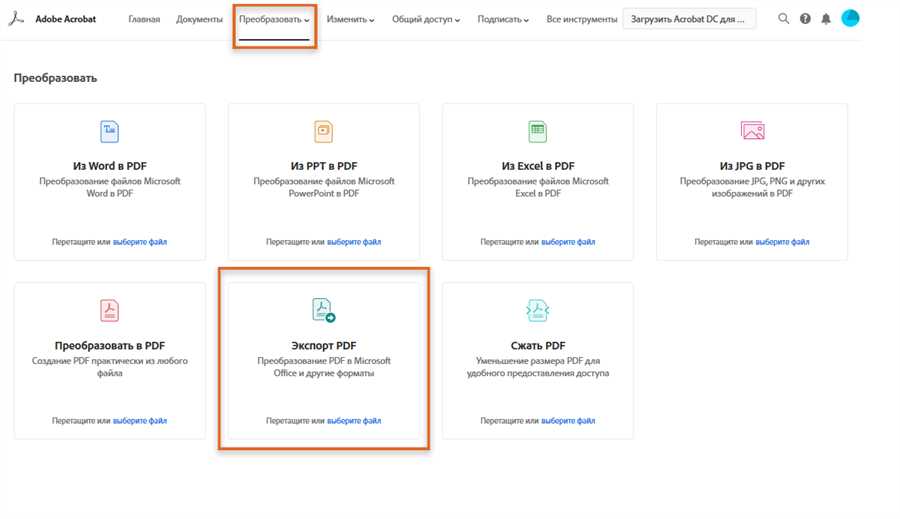The image size is (900, 519).
Task: Click the Word card's Microsoft Word description
Action: coord(110,187)
